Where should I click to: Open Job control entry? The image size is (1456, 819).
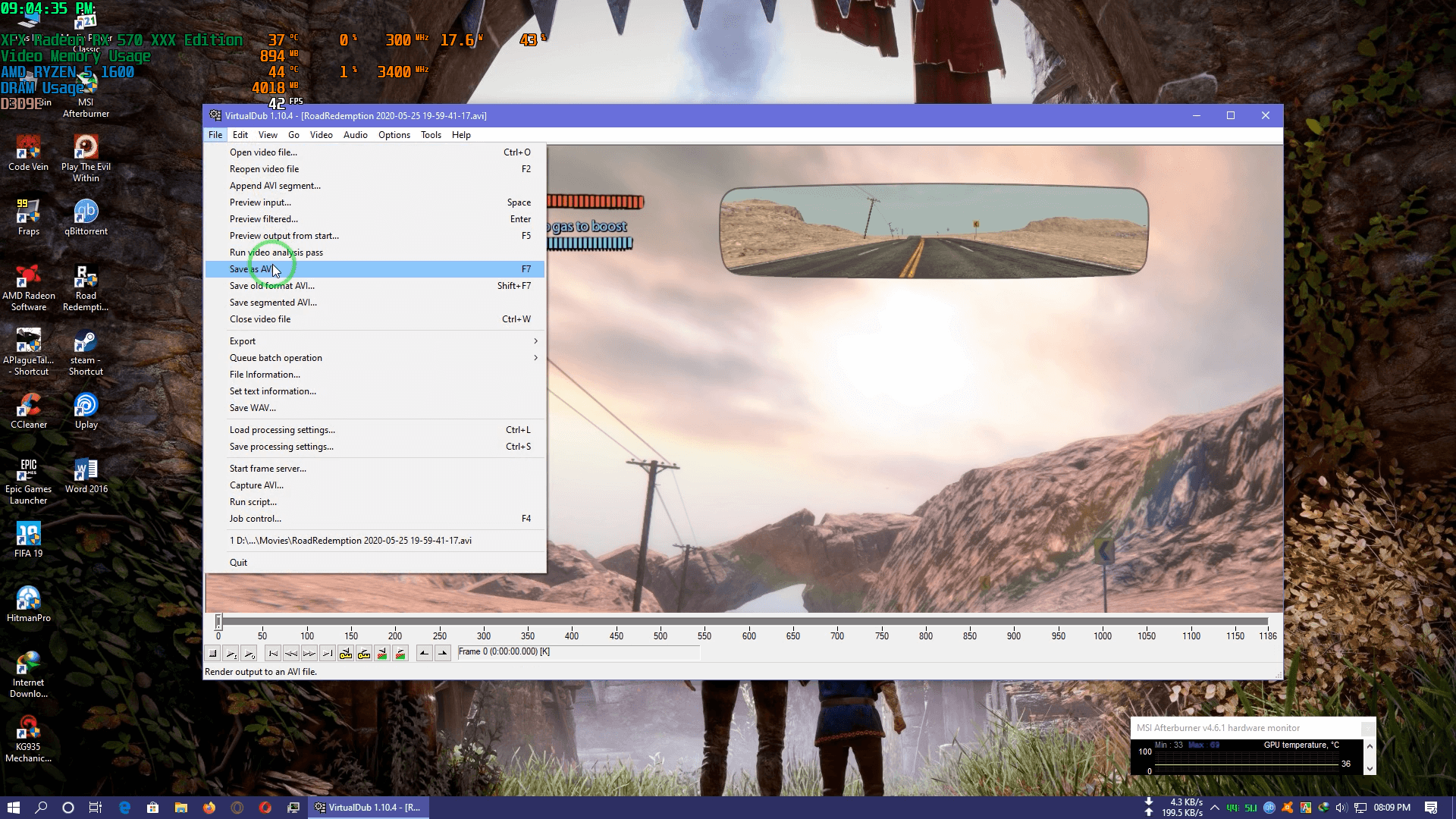(x=375, y=519)
